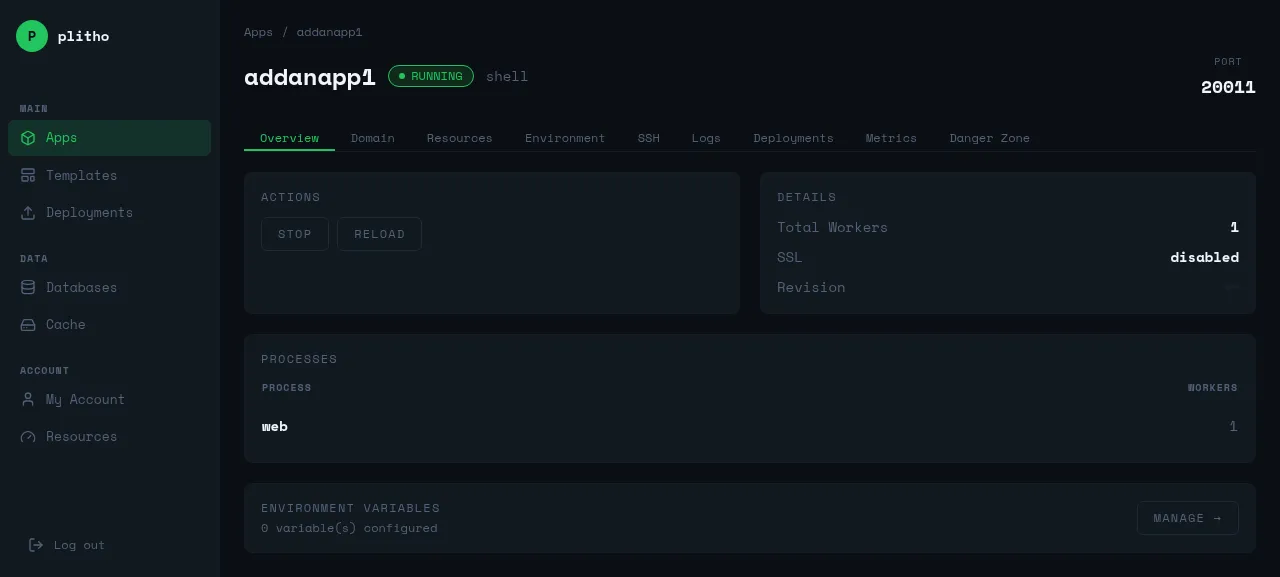Click the 0 variable(s) configured text
This screenshot has width=1280, height=577.
[349, 528]
